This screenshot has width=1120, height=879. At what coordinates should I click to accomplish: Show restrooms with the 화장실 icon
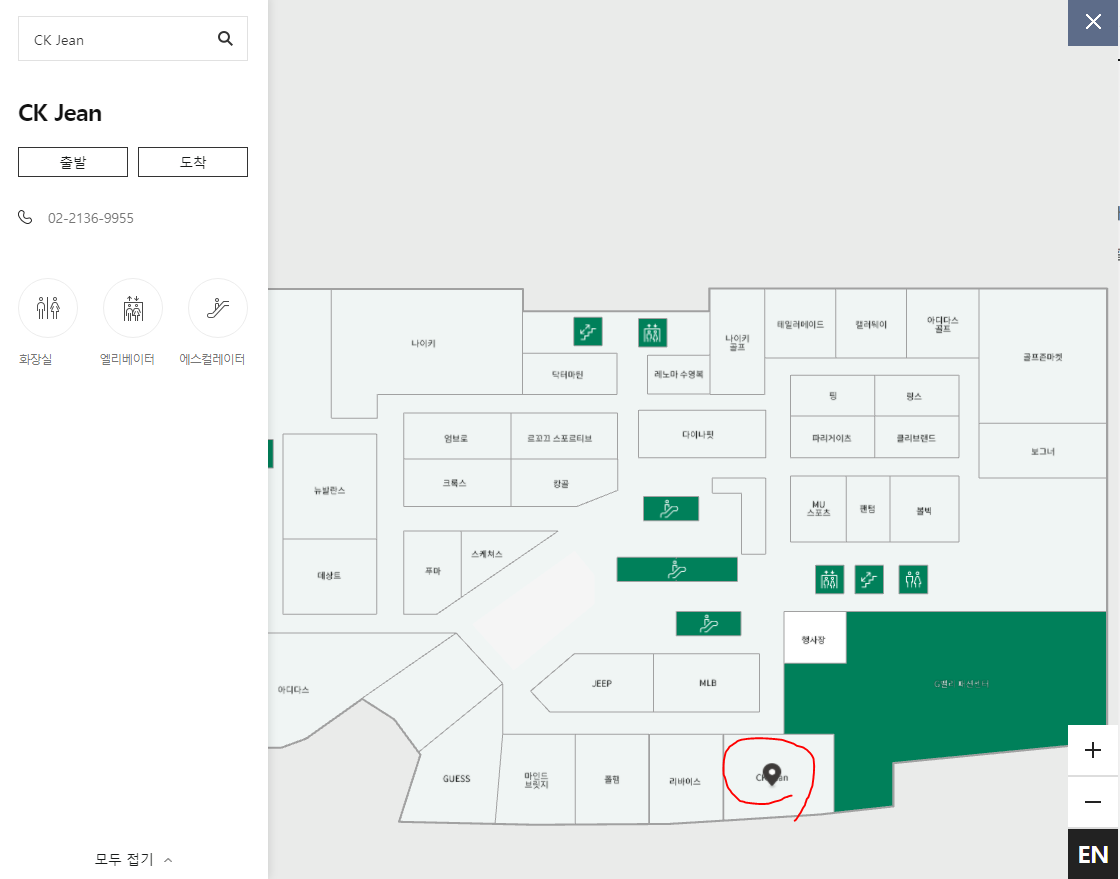click(48, 308)
